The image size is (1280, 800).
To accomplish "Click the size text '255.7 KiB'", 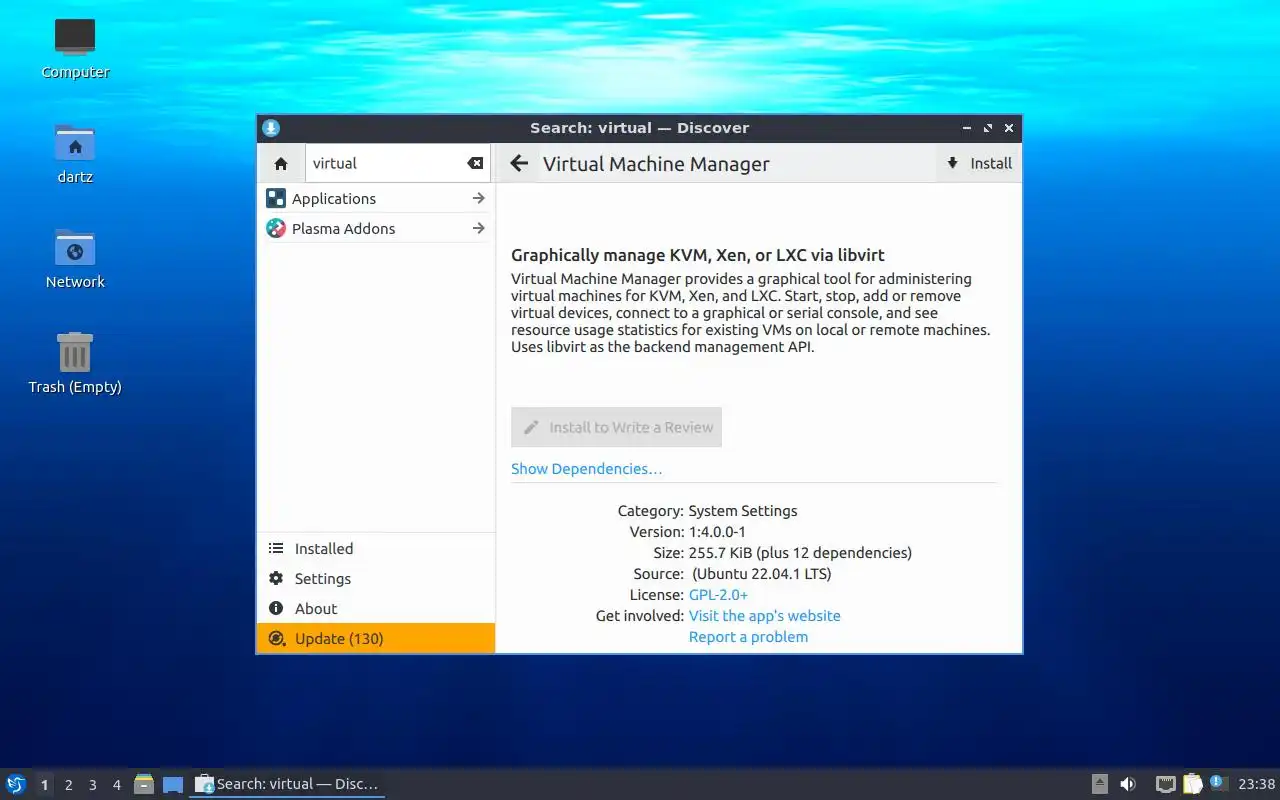I will [720, 553].
